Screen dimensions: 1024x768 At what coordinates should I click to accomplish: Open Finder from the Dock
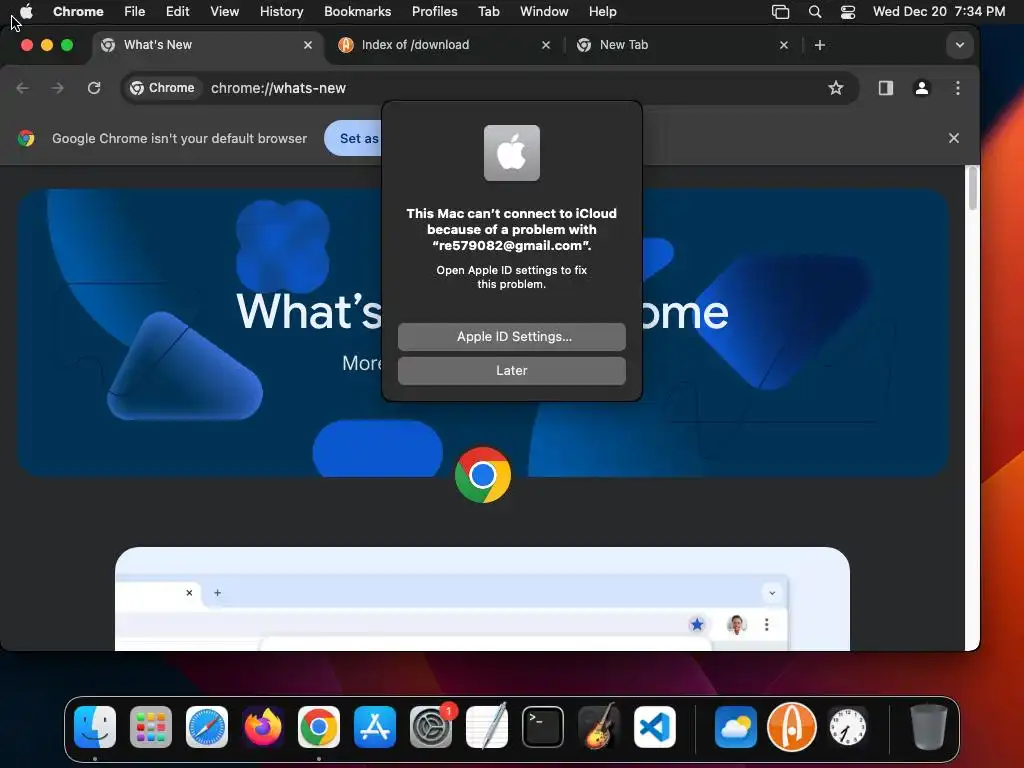(x=95, y=727)
